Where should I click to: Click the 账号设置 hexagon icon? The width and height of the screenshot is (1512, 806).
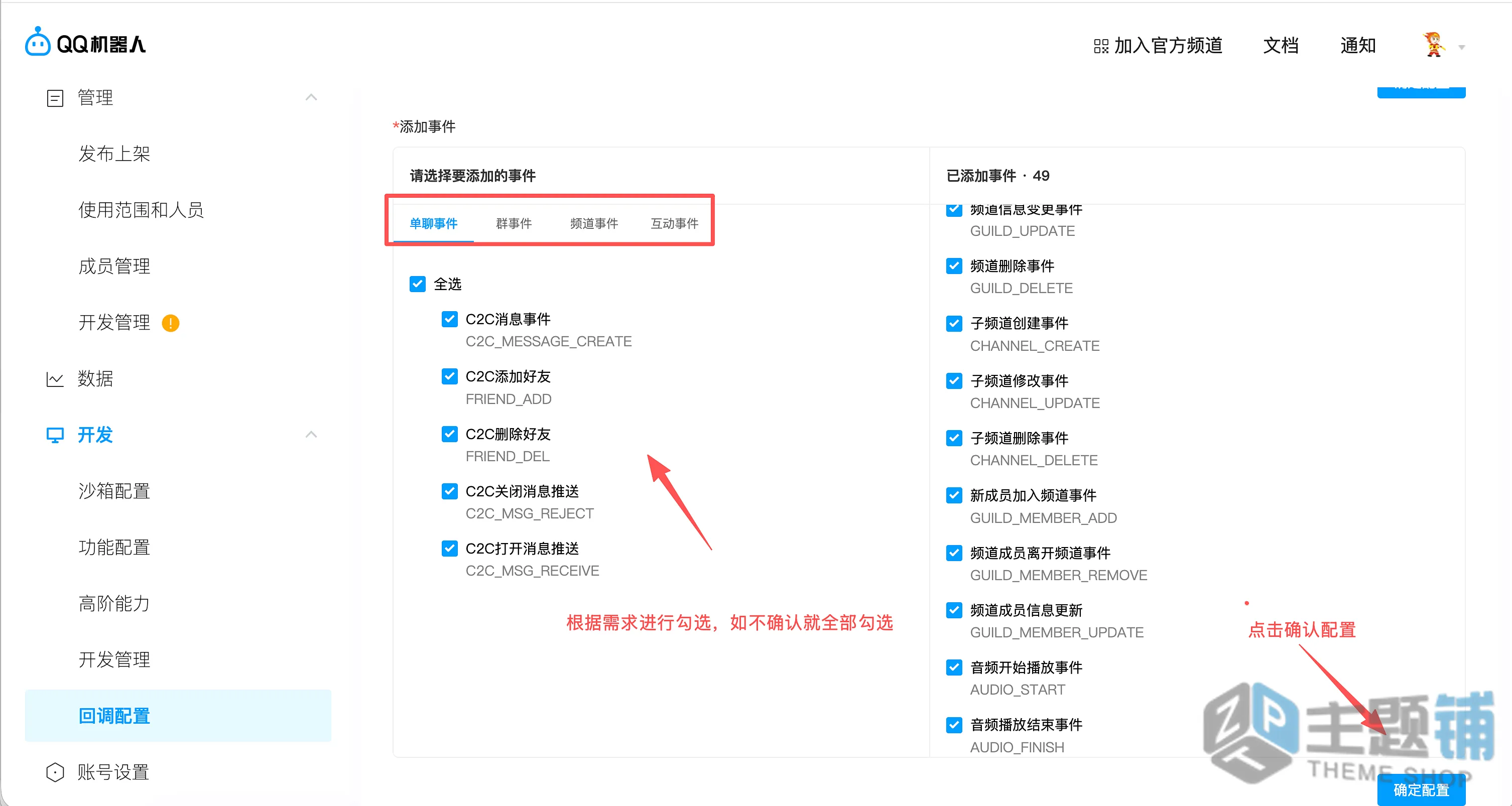click(55, 772)
